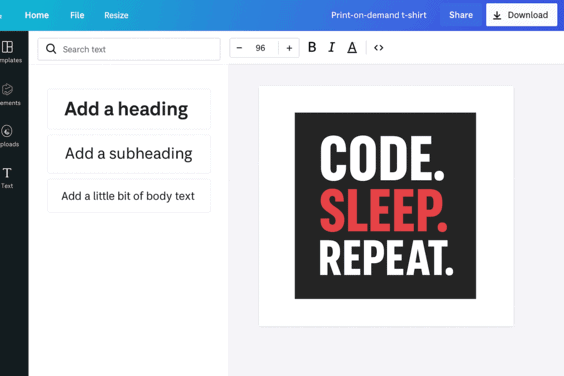The width and height of the screenshot is (564, 376).
Task: Click the font size value 96
Action: point(260,48)
